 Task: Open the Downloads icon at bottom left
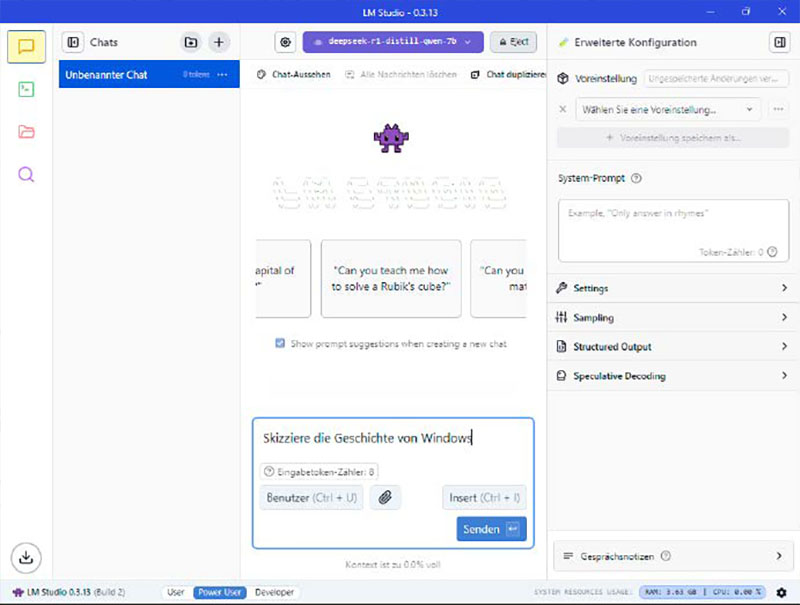point(26,558)
